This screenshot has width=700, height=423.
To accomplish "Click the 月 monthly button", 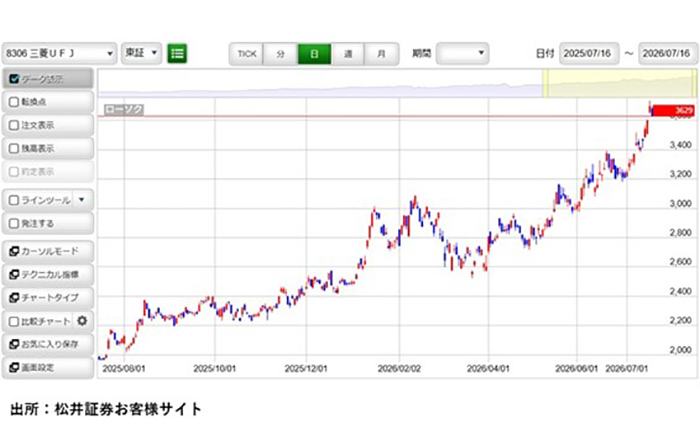I will [x=381, y=54].
